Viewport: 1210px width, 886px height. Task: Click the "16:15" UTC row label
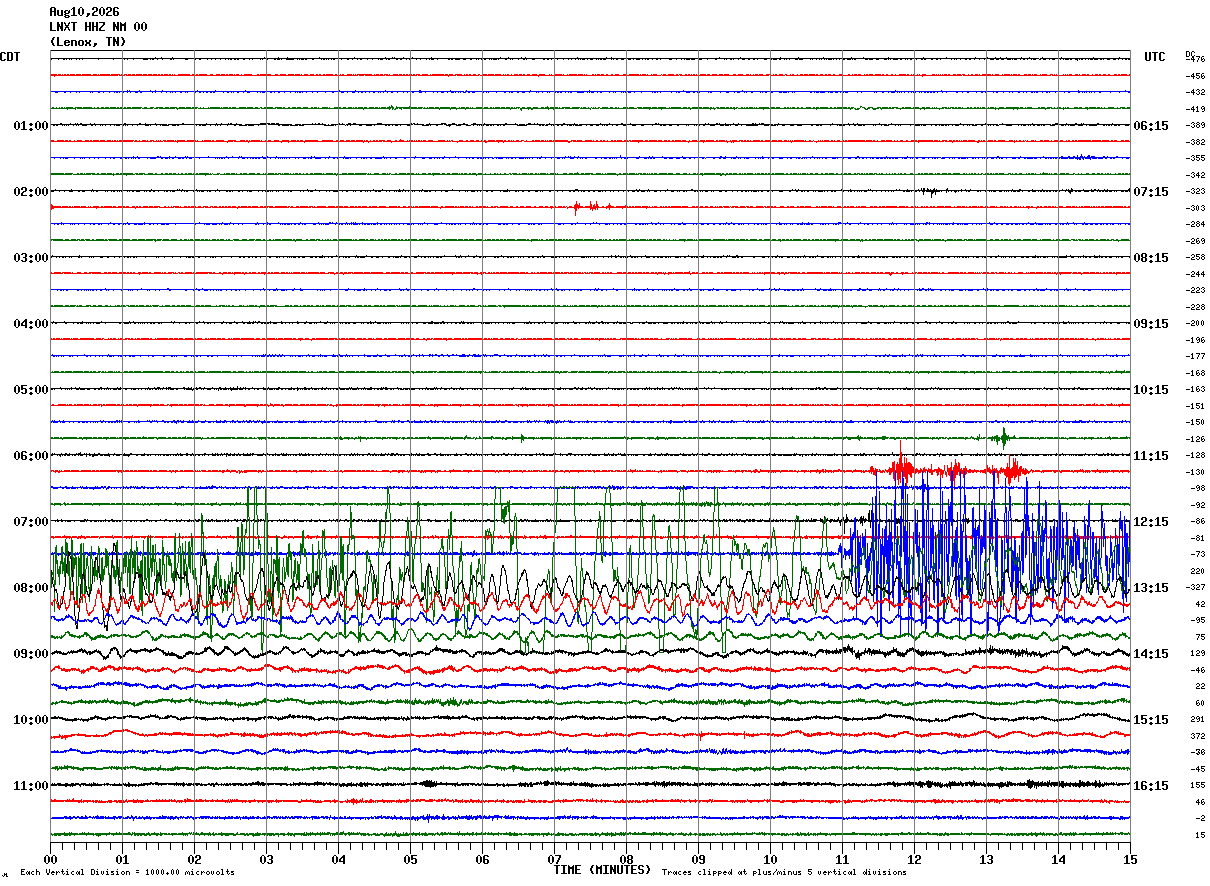click(1150, 786)
